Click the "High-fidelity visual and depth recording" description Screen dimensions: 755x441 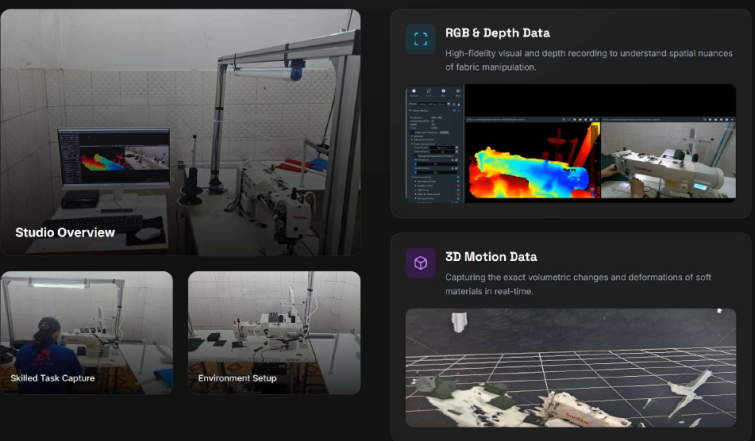tap(589, 60)
